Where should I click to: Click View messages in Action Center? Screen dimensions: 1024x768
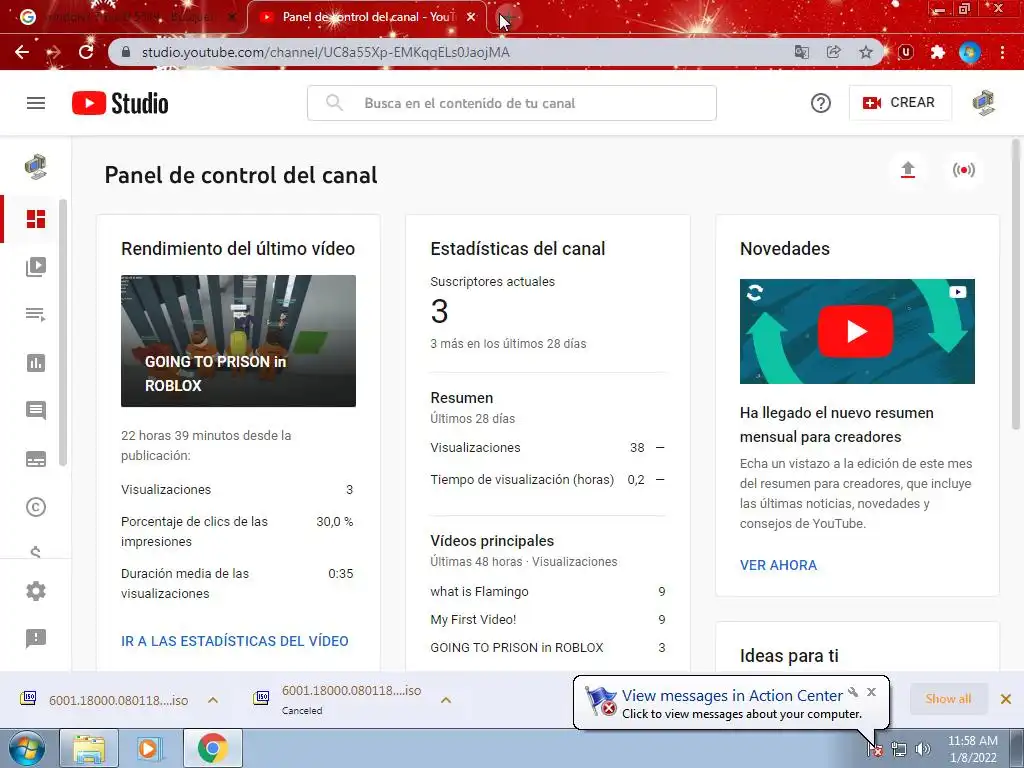pyautogui.click(x=732, y=696)
